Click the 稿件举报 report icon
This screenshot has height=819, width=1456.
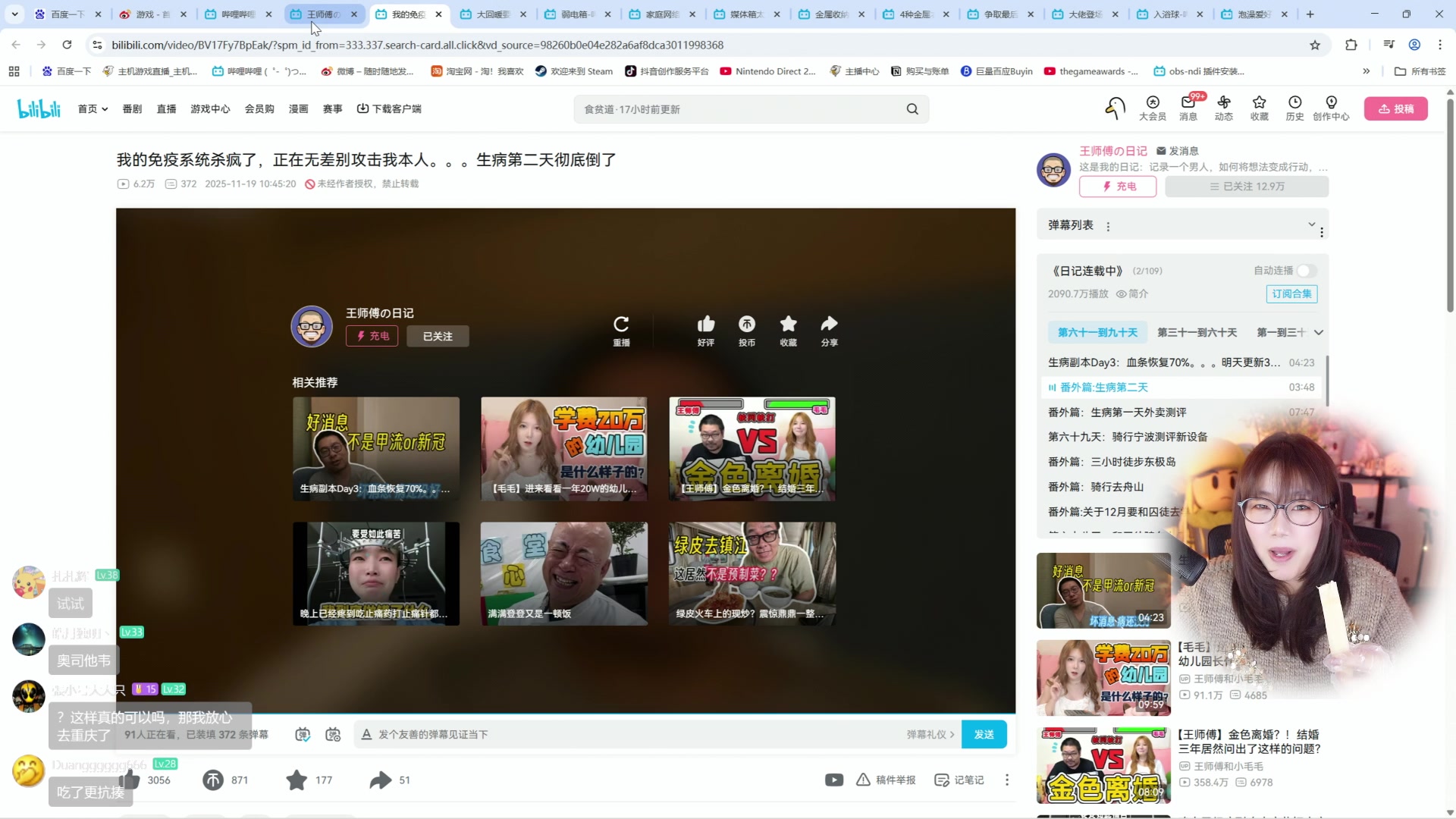pyautogui.click(x=886, y=780)
